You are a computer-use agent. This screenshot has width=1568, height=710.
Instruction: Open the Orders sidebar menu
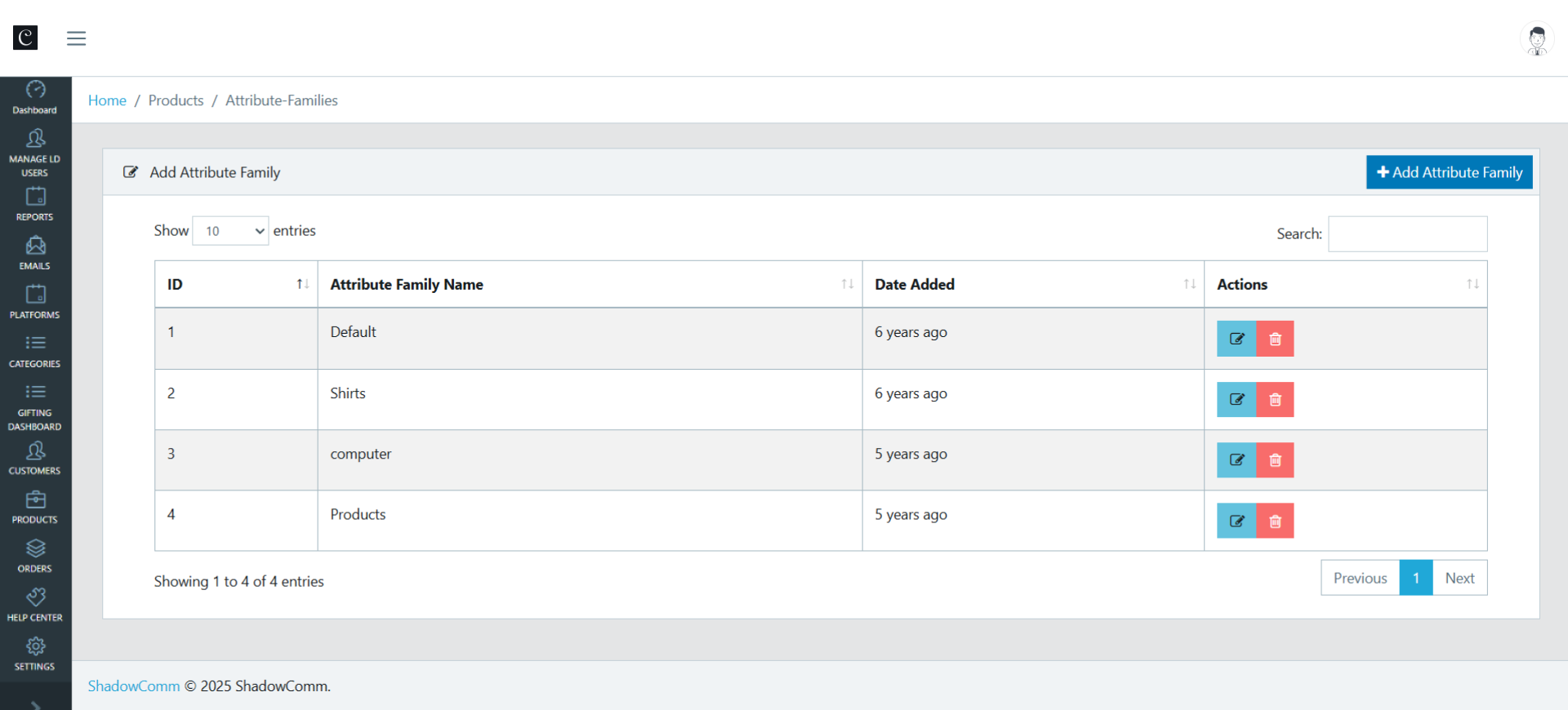35,556
